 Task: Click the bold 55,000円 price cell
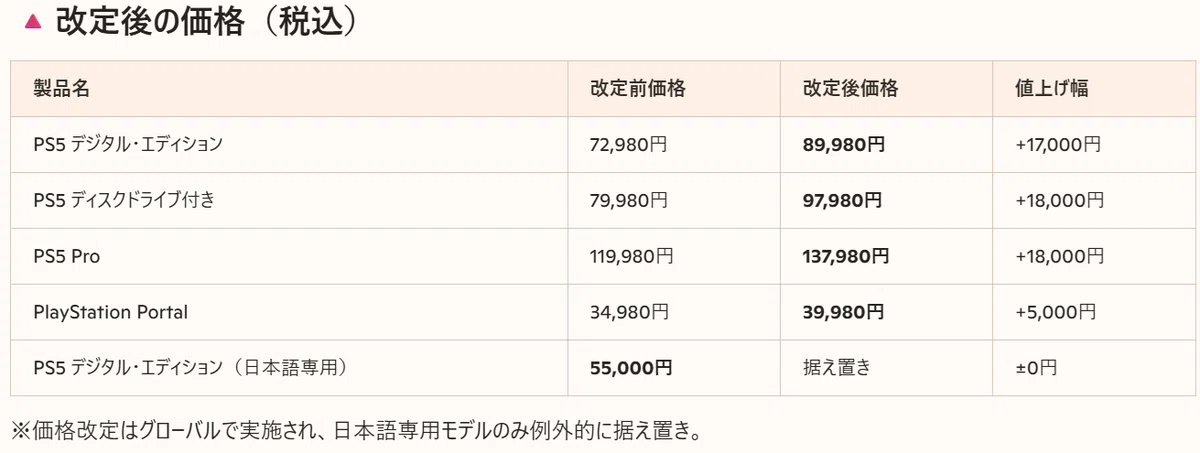632,368
